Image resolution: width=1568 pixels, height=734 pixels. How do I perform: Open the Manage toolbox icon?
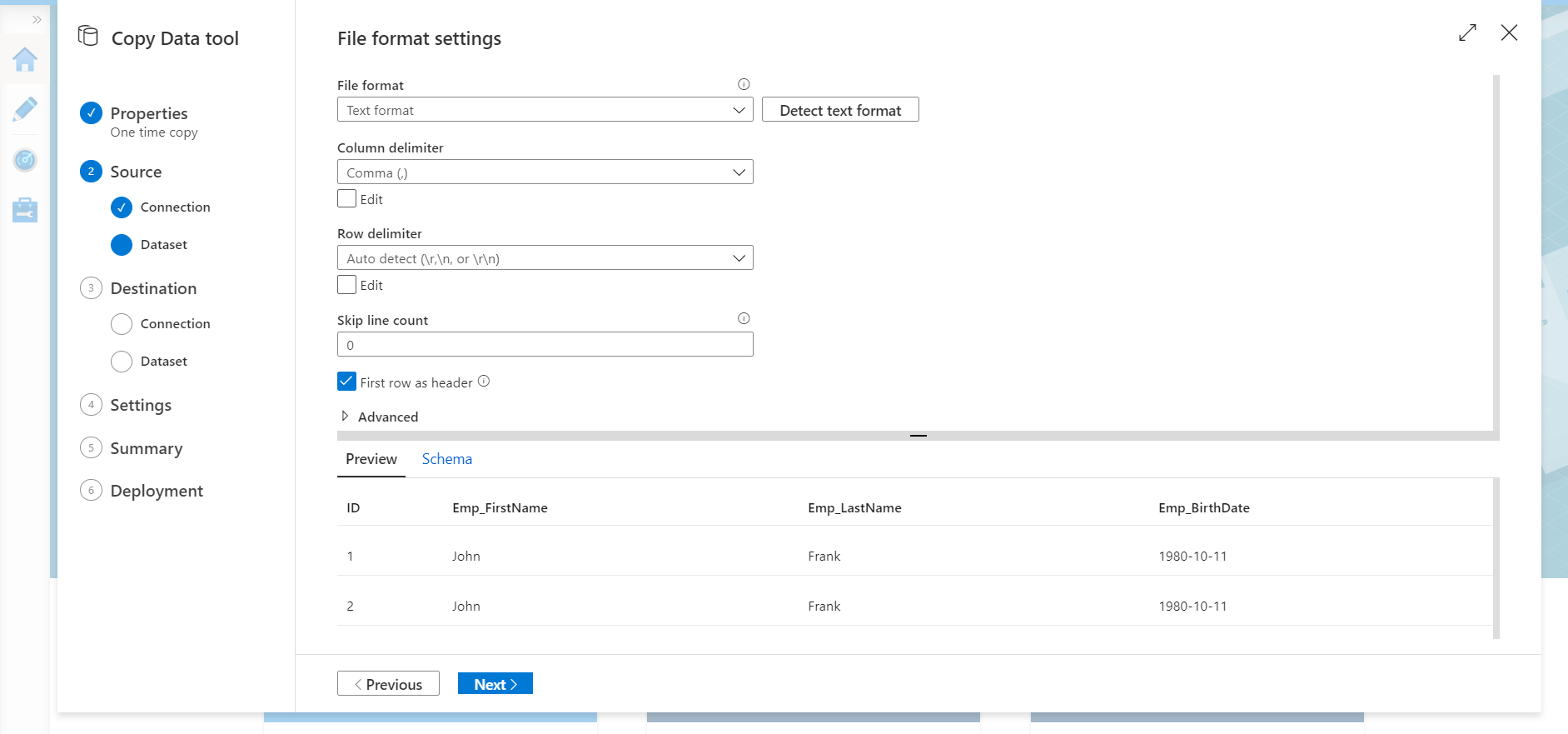click(x=25, y=210)
